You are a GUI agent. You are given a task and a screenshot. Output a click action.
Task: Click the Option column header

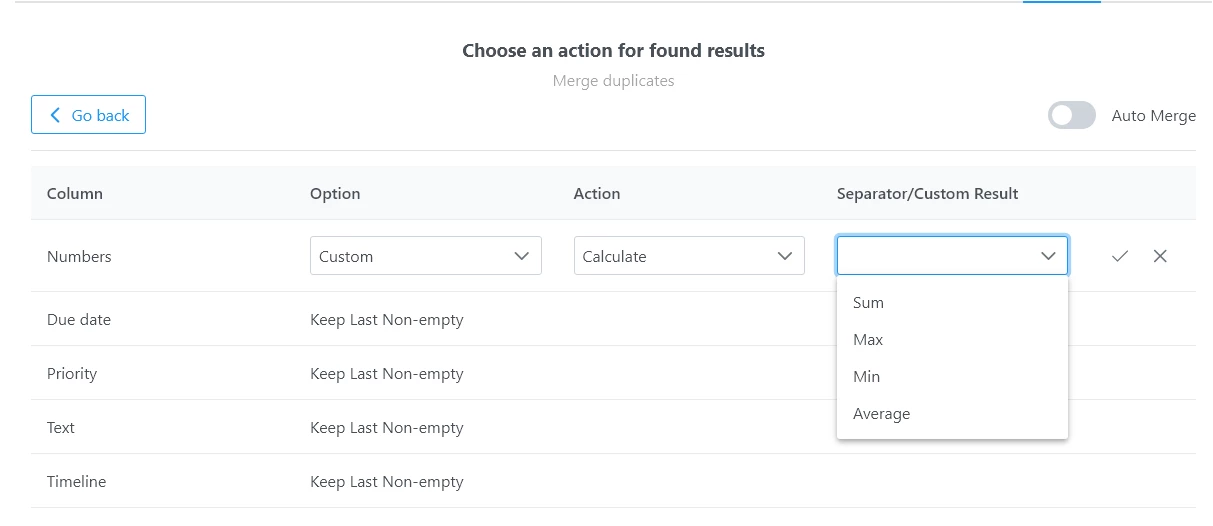coord(335,194)
